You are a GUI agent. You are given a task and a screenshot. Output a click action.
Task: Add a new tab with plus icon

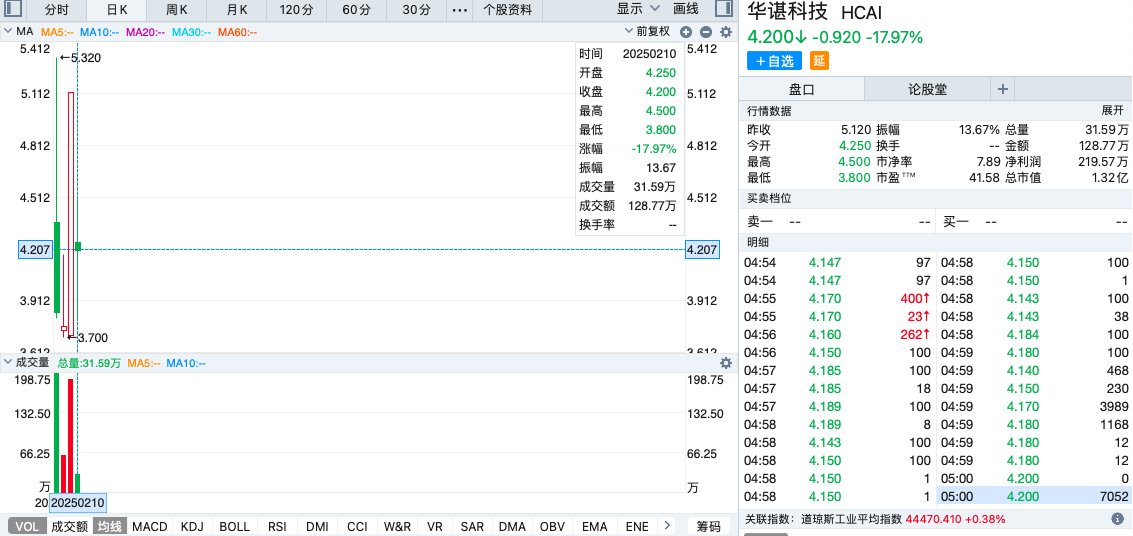click(1002, 89)
